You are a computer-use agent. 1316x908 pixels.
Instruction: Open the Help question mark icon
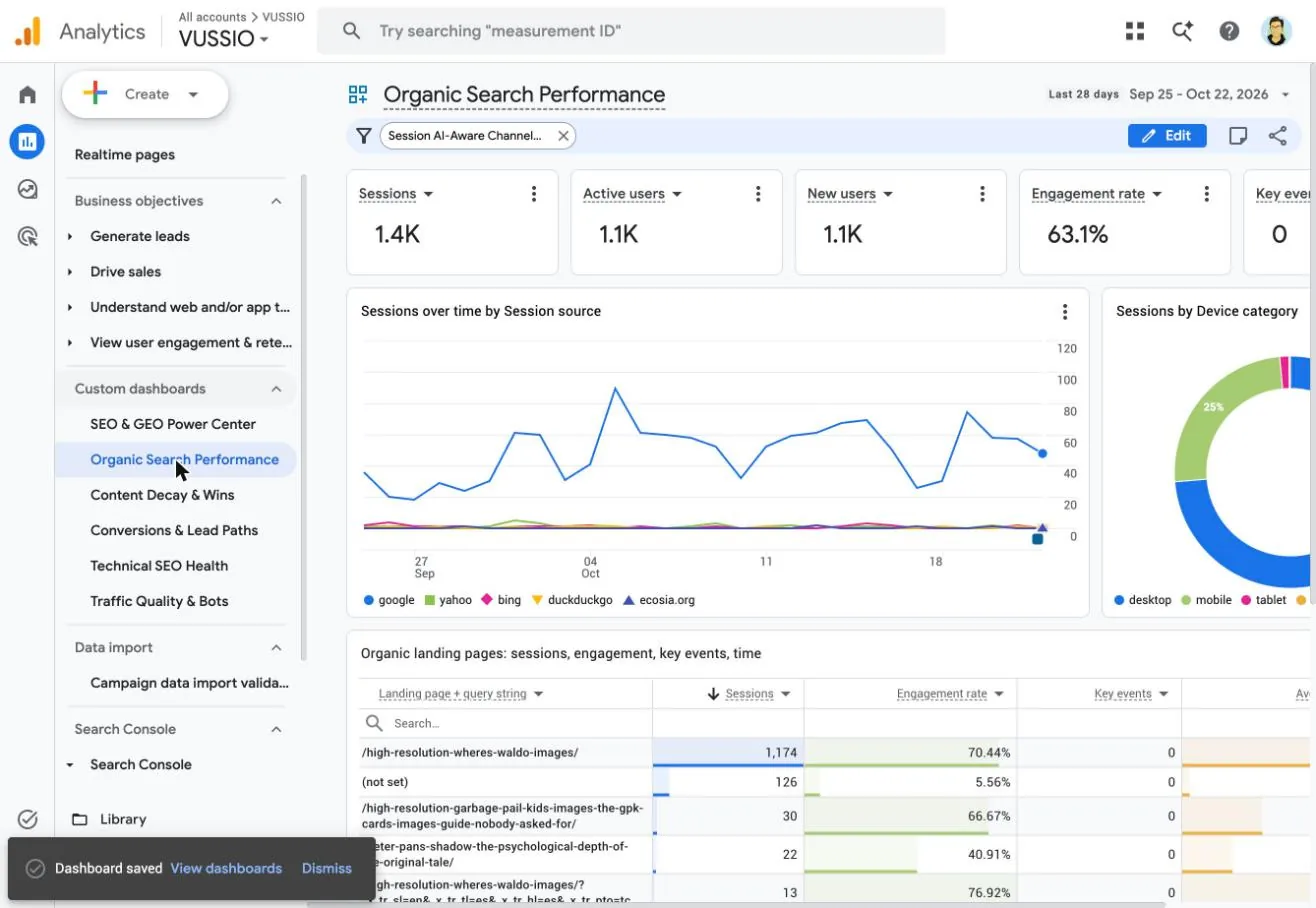tap(1229, 31)
